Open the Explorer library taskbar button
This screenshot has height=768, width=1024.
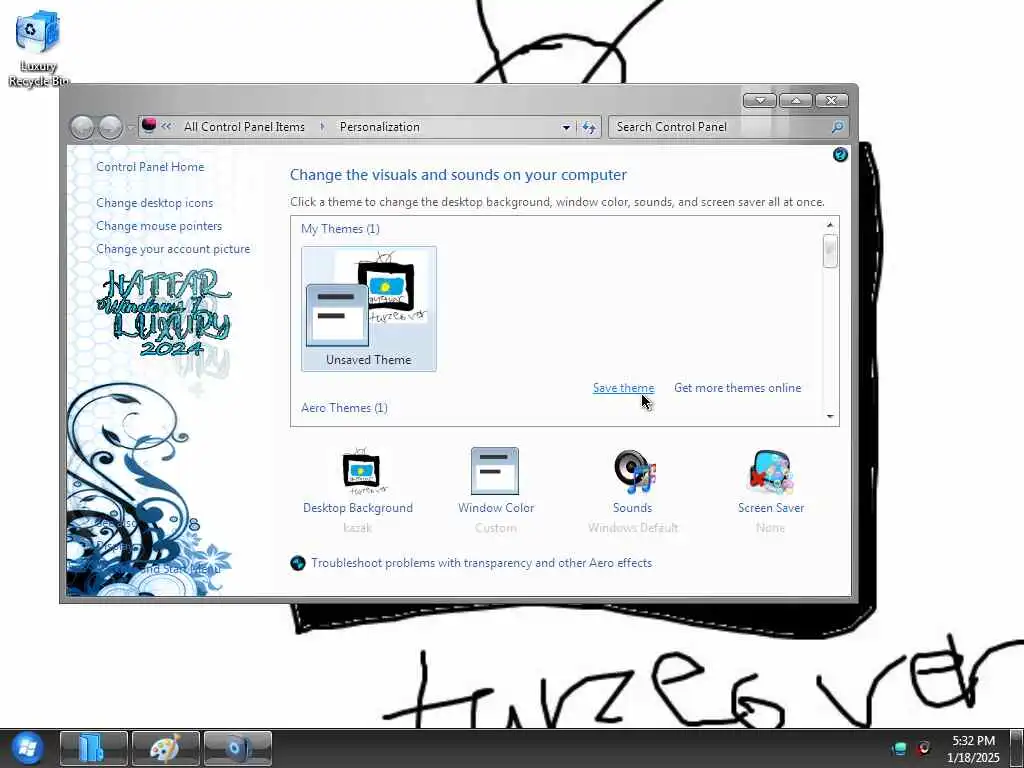(93, 748)
